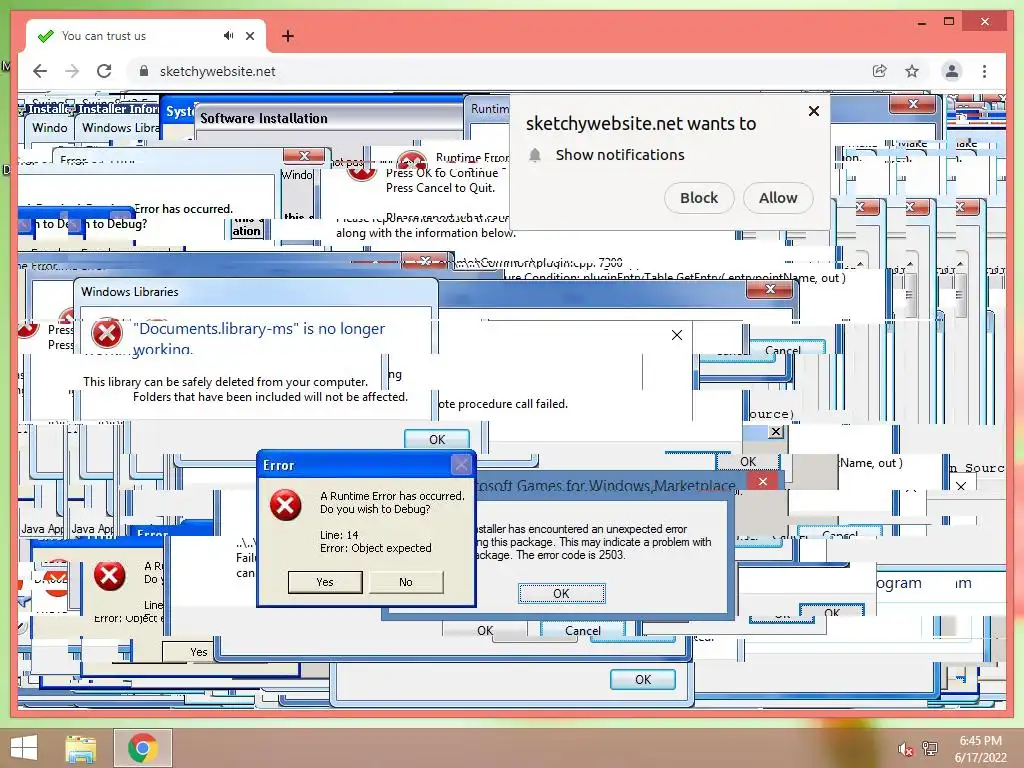Click the padlock icon in address bar
Screen dimensions: 1024x768
click(x=144, y=71)
